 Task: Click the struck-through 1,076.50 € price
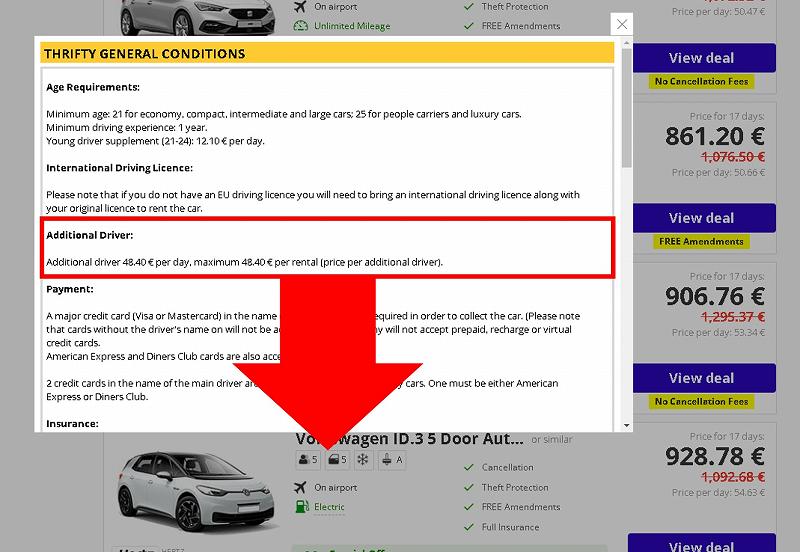tap(733, 157)
